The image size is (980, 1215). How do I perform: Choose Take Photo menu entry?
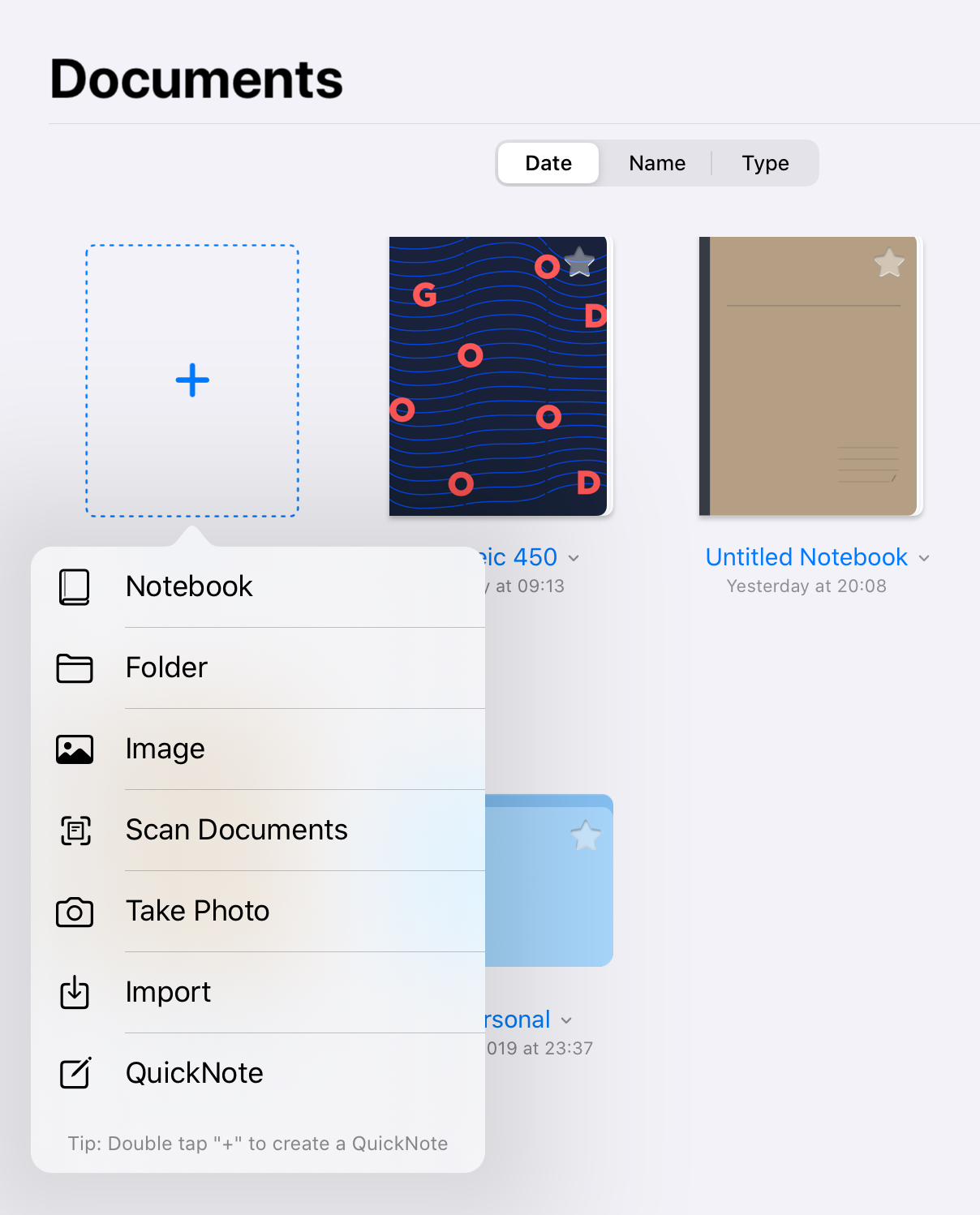[x=258, y=911]
